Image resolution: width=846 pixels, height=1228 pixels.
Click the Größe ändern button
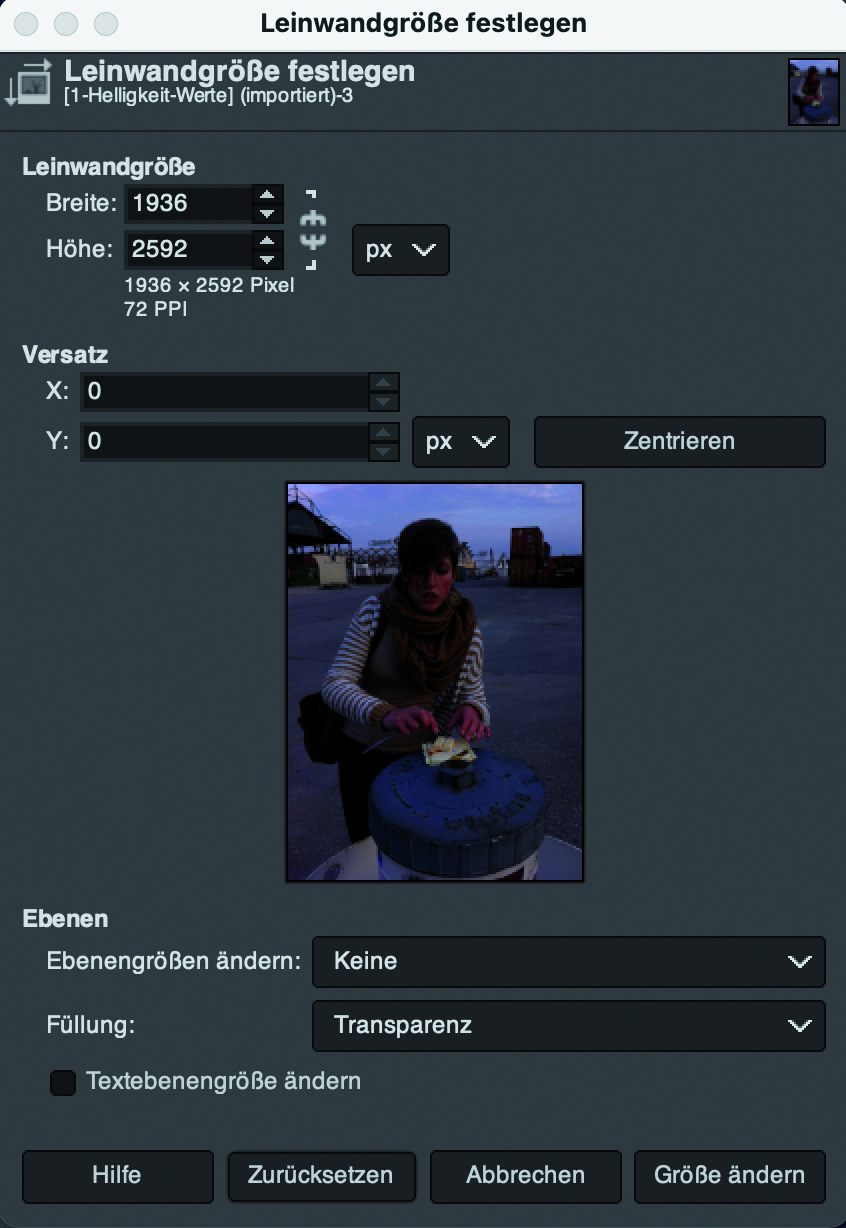point(730,1176)
